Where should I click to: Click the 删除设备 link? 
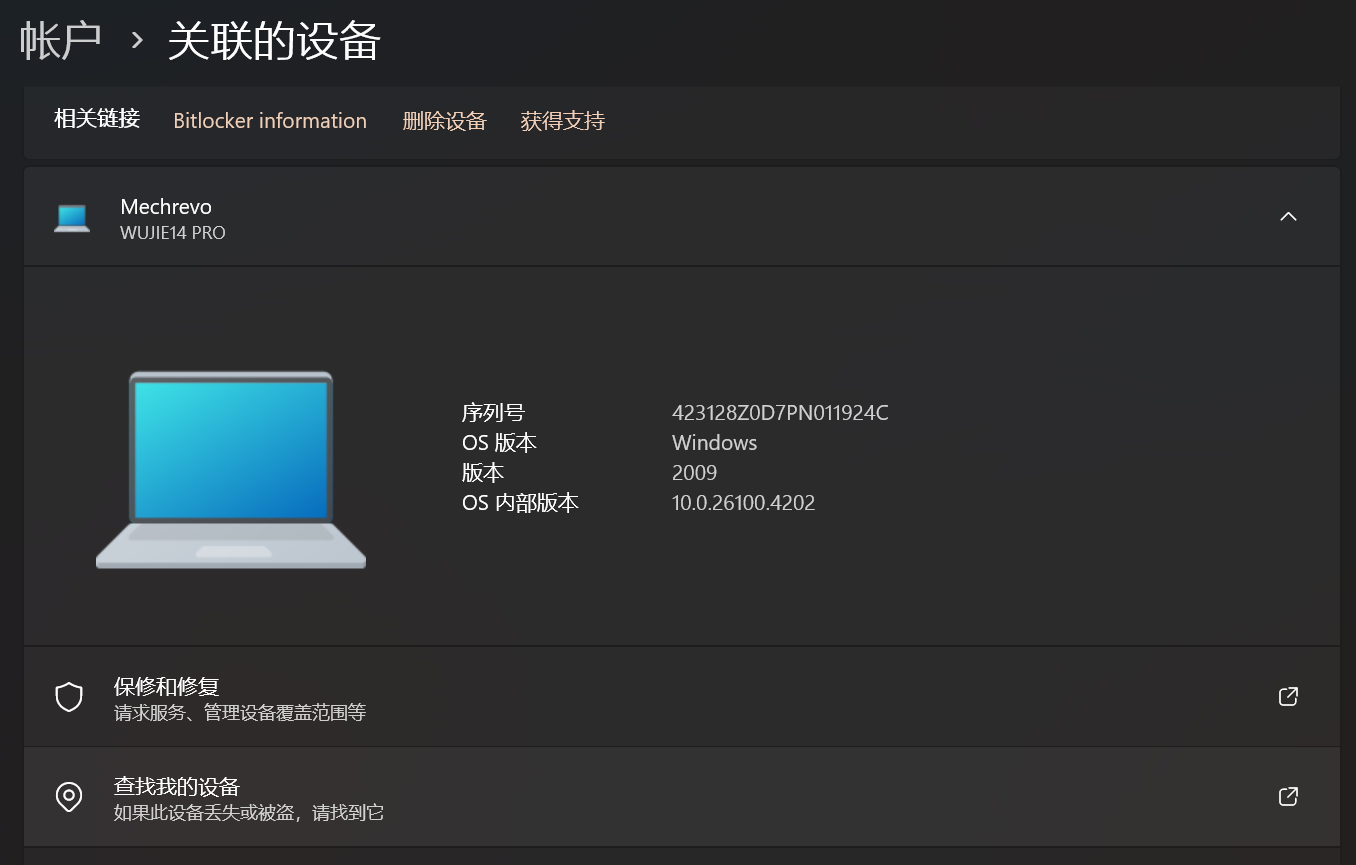tap(444, 121)
